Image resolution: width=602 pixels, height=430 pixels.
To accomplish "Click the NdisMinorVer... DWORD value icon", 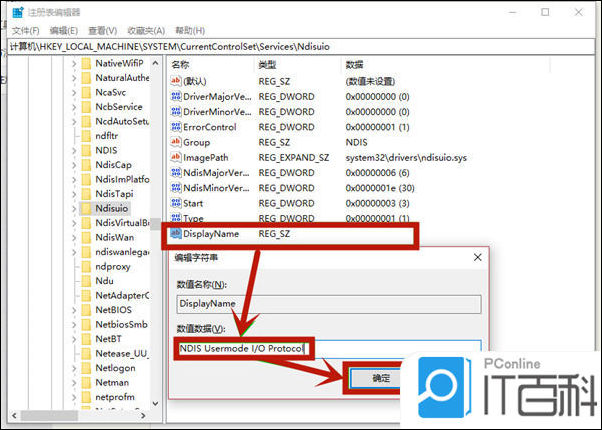I will [x=176, y=188].
